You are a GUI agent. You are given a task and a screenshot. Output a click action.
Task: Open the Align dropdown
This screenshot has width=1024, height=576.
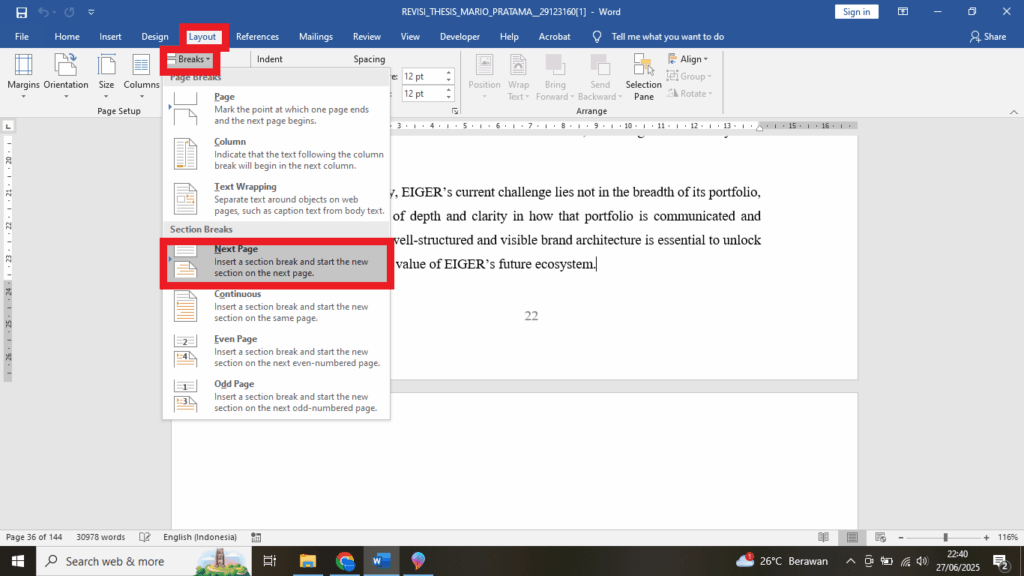[x=688, y=59]
